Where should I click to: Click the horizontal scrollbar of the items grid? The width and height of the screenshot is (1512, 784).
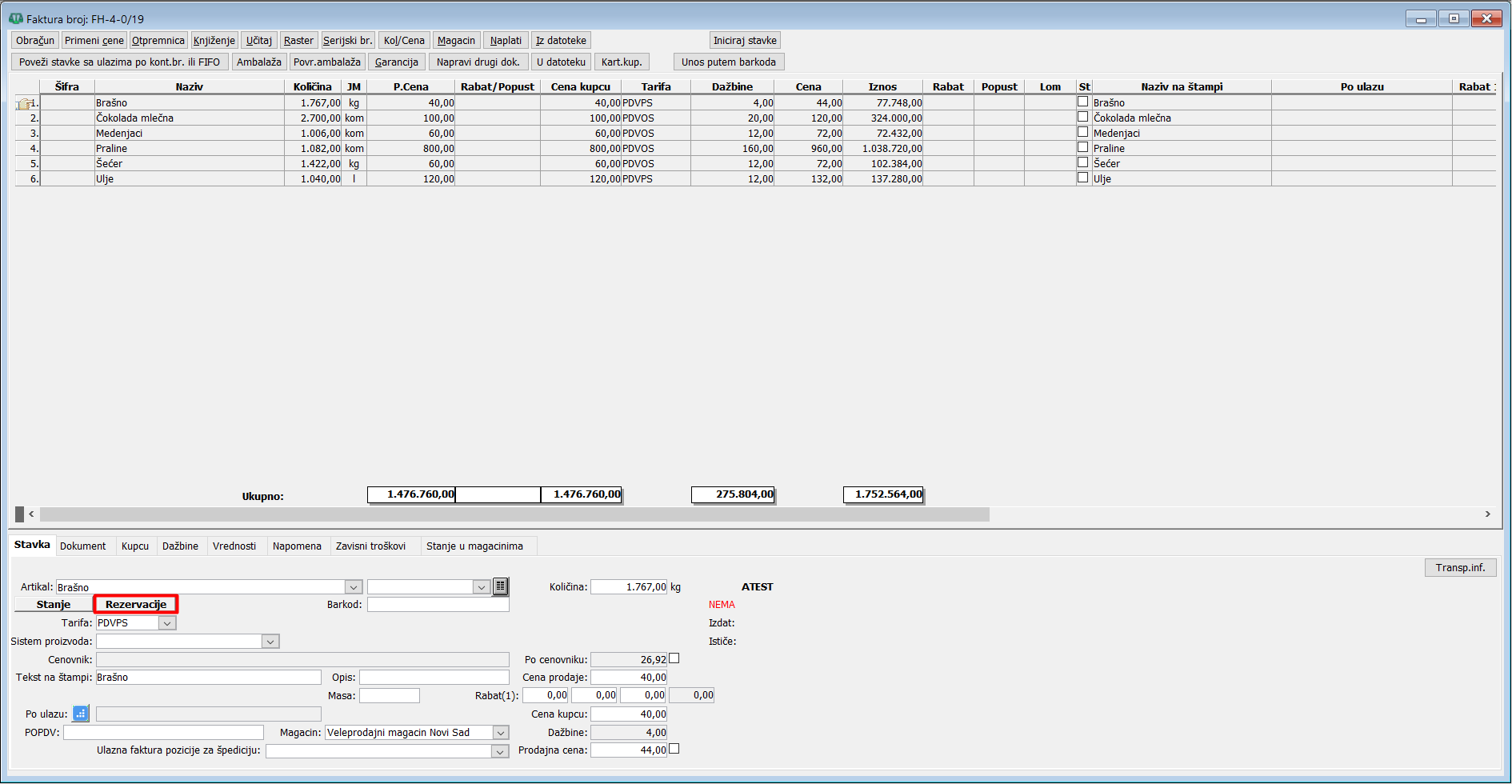(x=514, y=514)
